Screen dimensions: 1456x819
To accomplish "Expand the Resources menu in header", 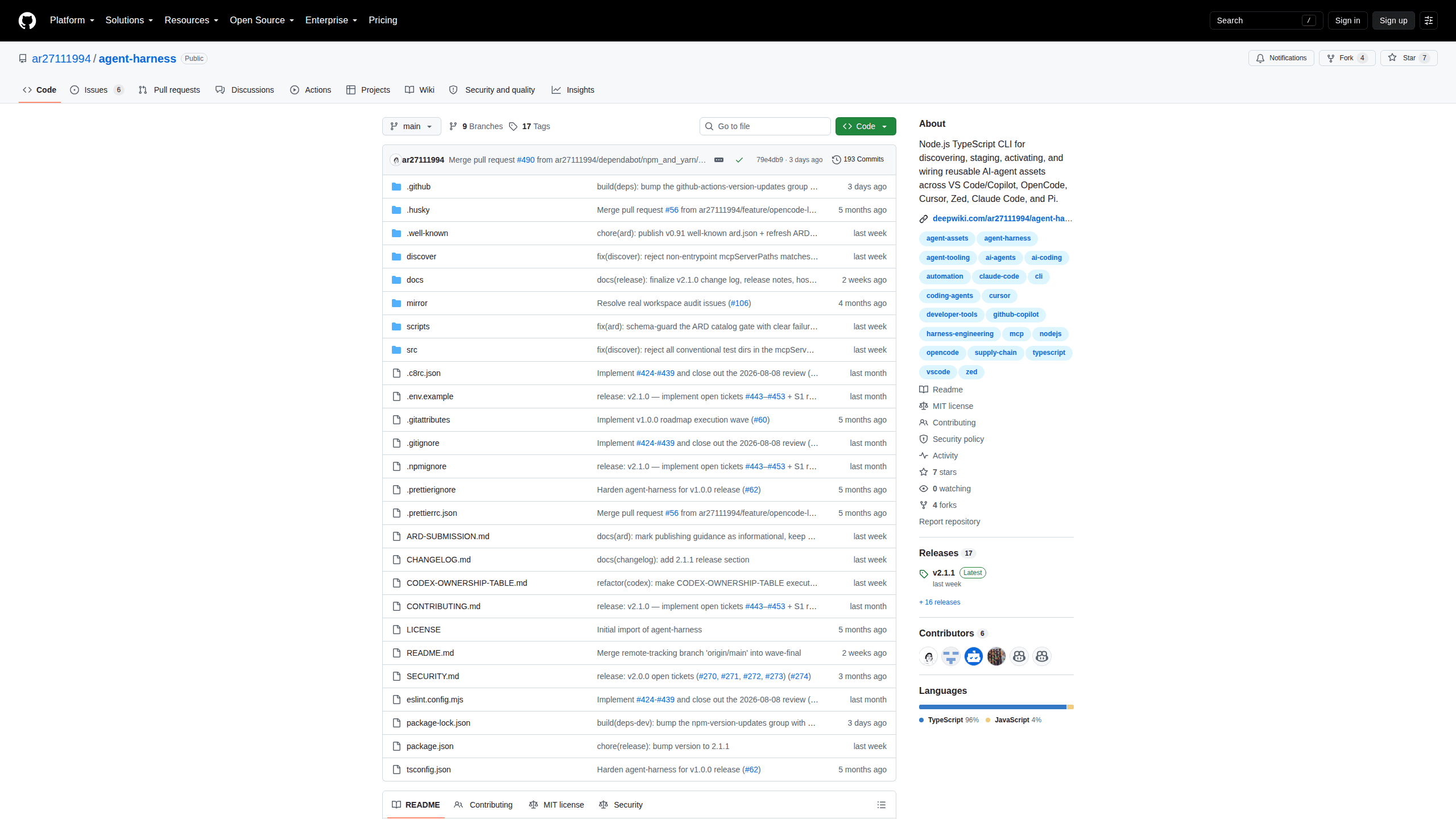I will point(192,20).
